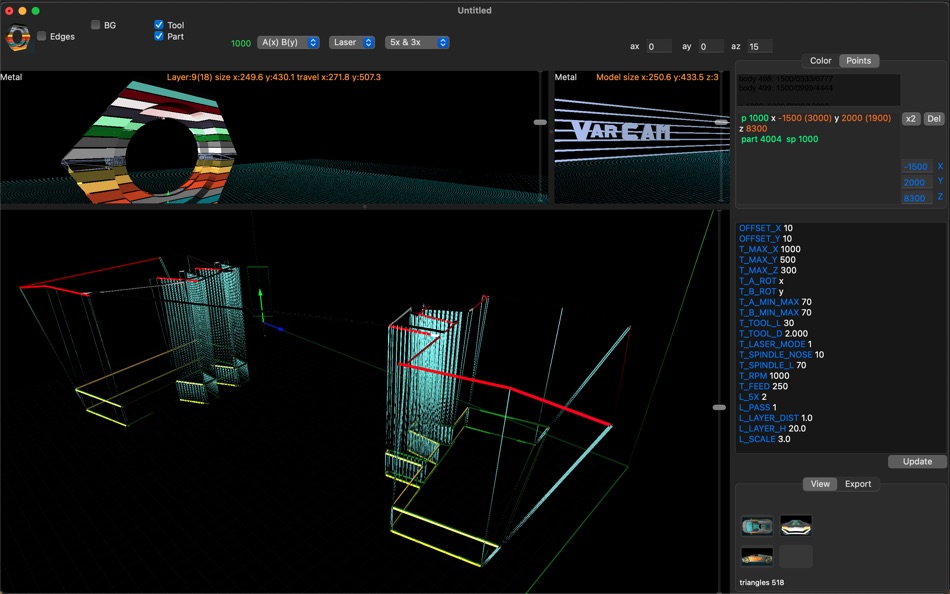Image resolution: width=950 pixels, height=594 pixels.
Task: Click the OFFSET_X parameter line
Action: (x=766, y=229)
